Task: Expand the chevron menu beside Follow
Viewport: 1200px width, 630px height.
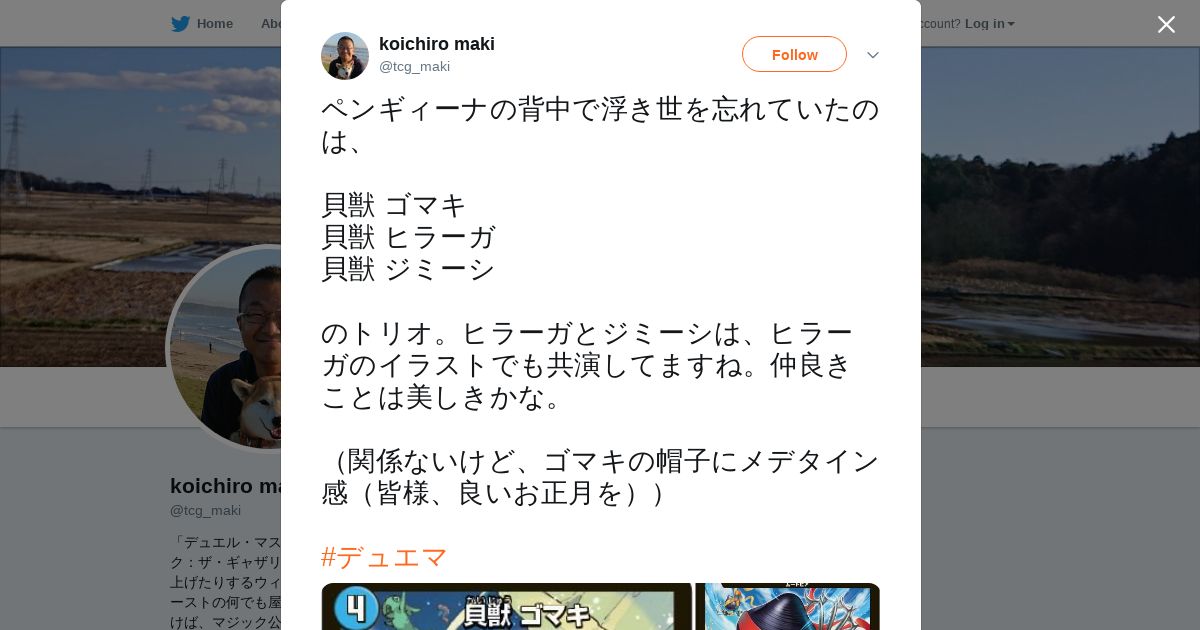Action: click(x=873, y=55)
